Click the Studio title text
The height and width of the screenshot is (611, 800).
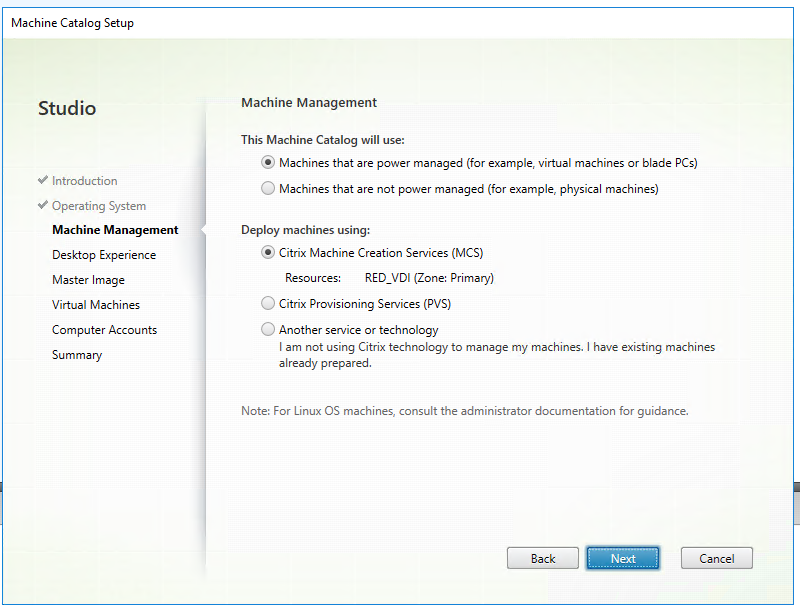click(67, 108)
